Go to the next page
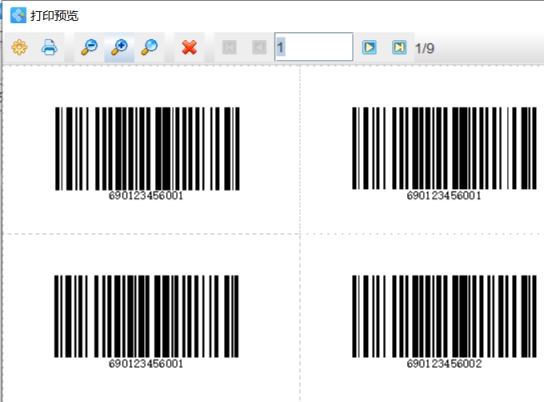 [369, 48]
